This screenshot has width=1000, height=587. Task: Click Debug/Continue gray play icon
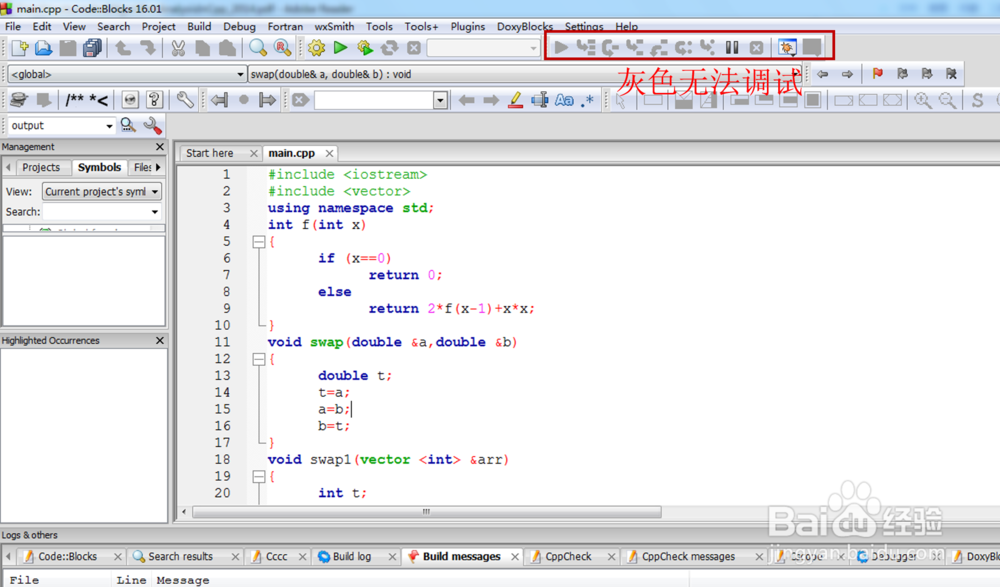(x=561, y=47)
